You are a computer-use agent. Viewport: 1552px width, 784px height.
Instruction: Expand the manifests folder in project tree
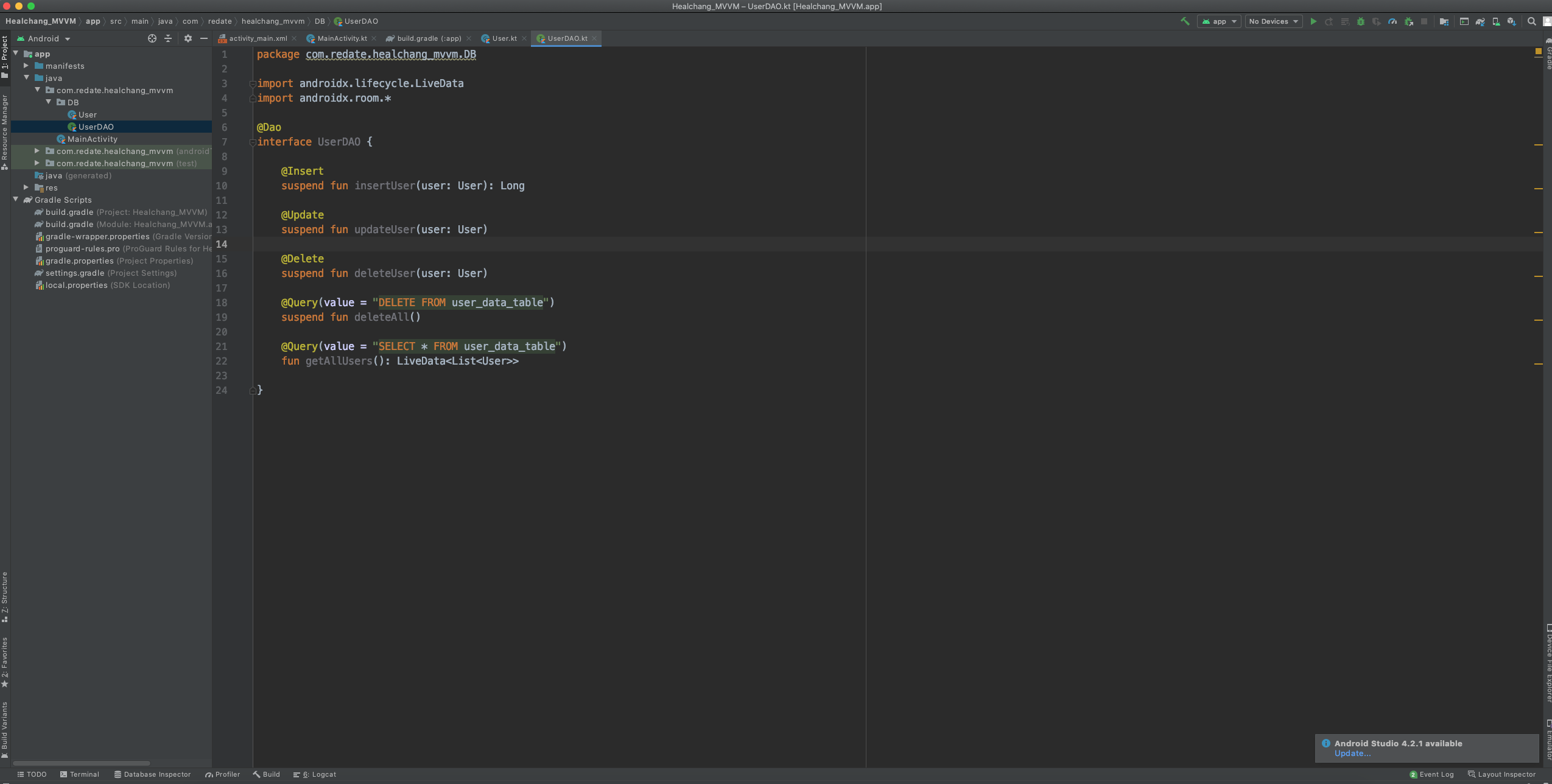(26, 66)
